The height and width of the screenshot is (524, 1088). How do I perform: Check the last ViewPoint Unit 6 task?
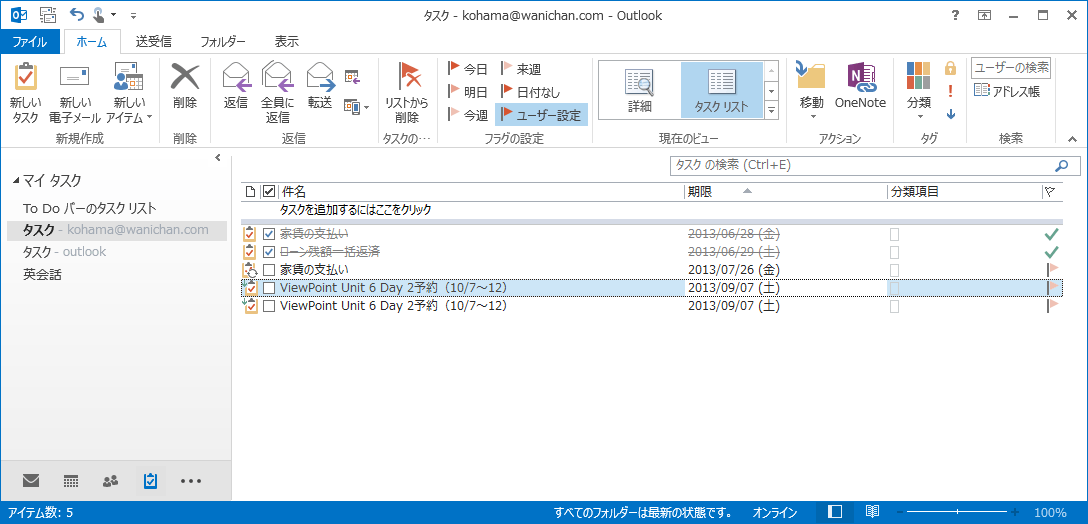(x=269, y=305)
